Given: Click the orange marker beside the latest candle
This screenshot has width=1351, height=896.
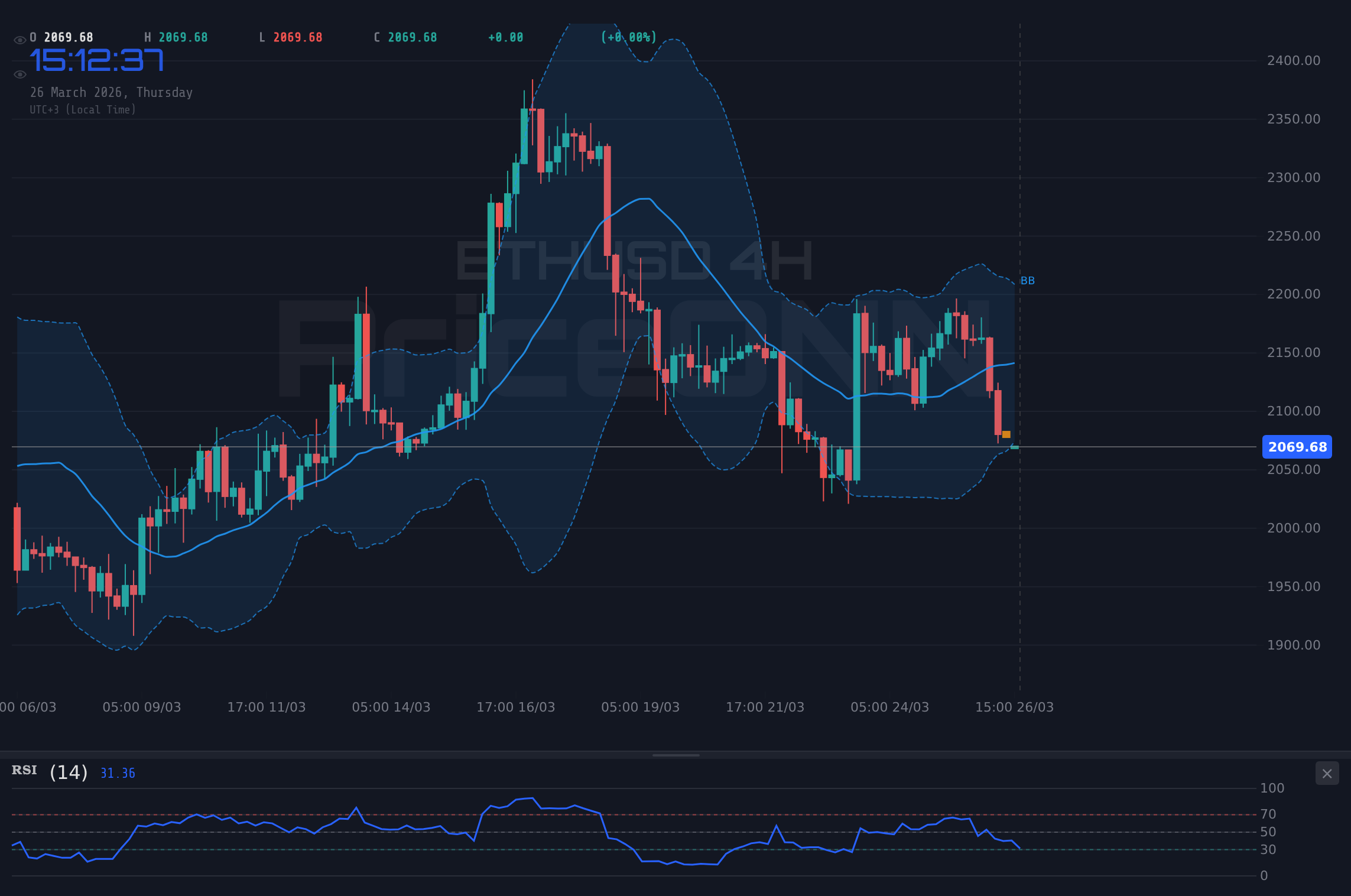Looking at the screenshot, I should point(1006,434).
